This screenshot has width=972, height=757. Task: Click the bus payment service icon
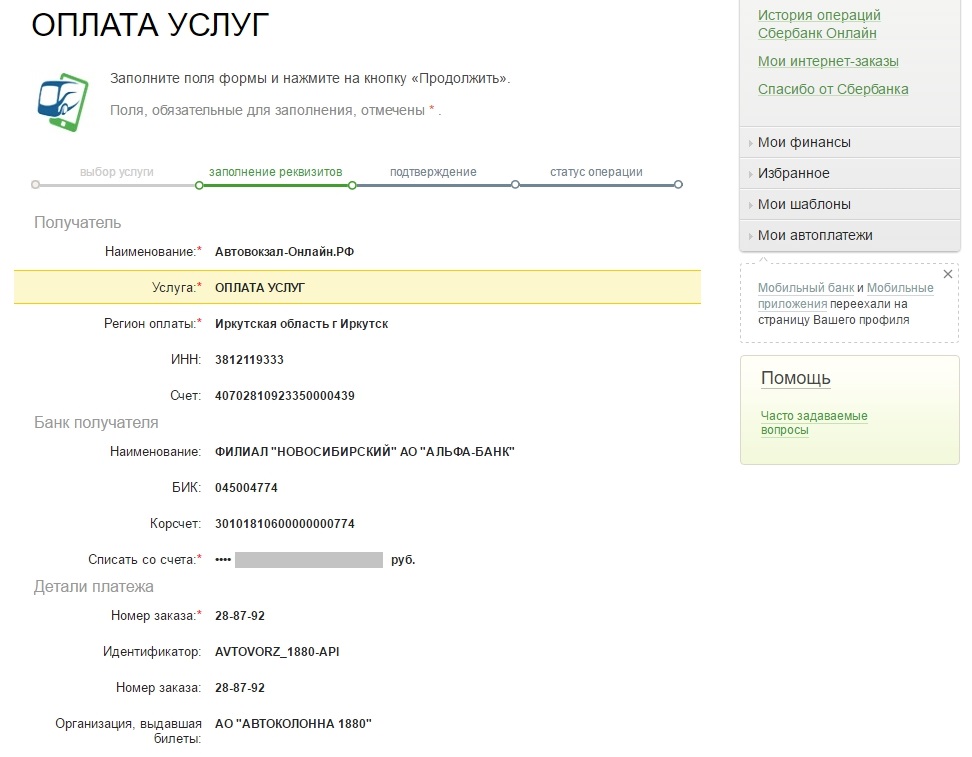[x=63, y=102]
